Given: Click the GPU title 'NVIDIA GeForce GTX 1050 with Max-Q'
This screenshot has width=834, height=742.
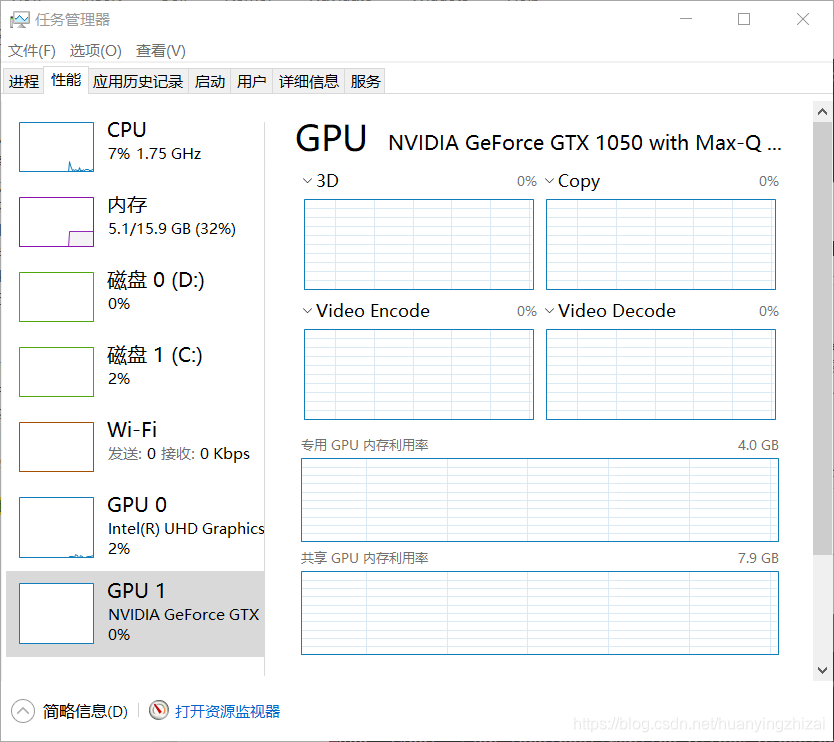Looking at the screenshot, I should 585,143.
